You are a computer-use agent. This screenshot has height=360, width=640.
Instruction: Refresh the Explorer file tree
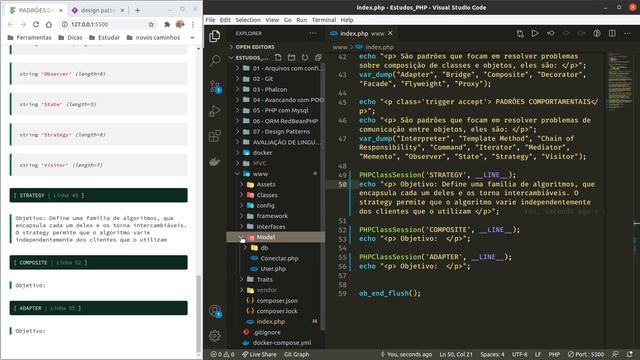305,58
